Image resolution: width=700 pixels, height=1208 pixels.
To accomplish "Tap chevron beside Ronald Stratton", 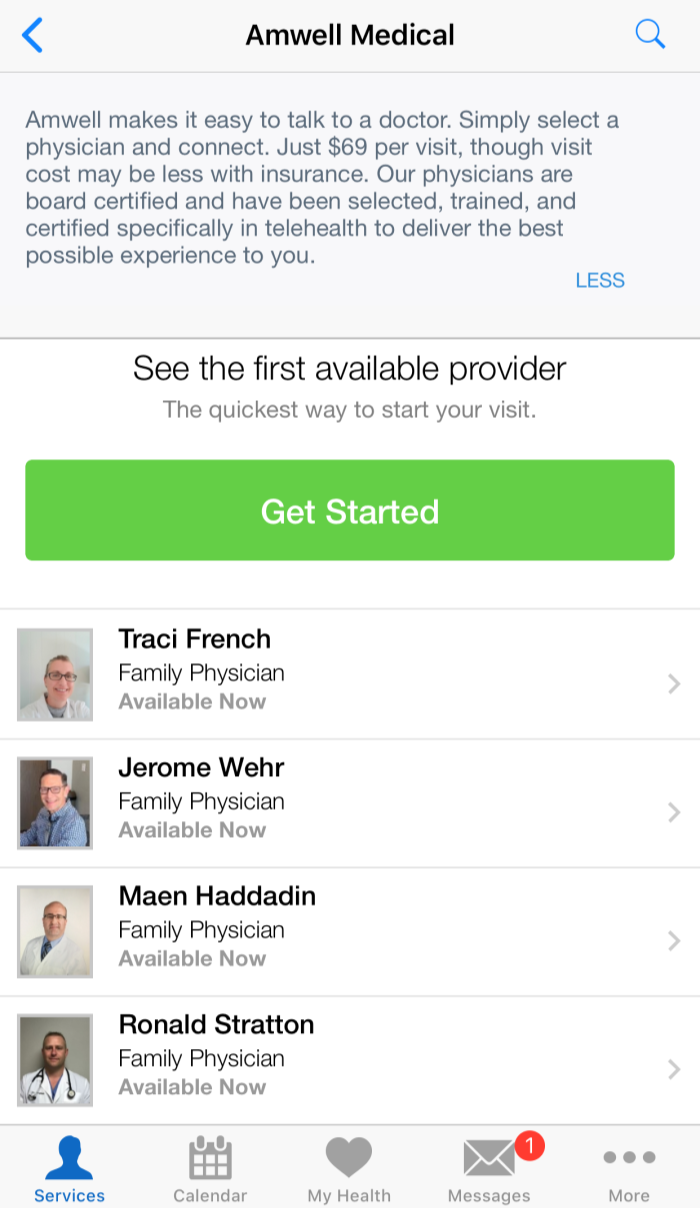I will pos(674,1069).
